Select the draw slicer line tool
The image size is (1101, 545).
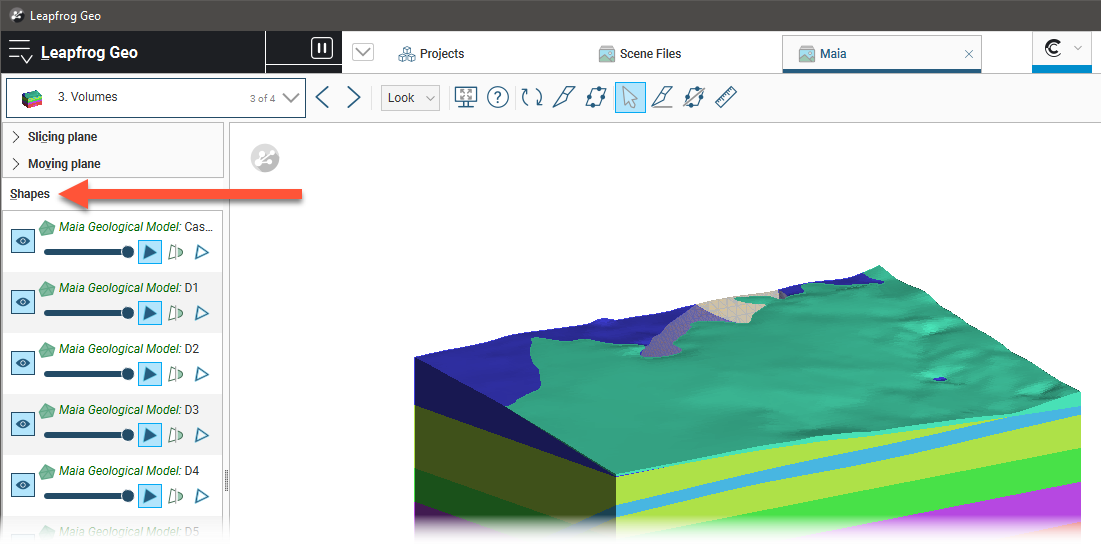point(564,98)
